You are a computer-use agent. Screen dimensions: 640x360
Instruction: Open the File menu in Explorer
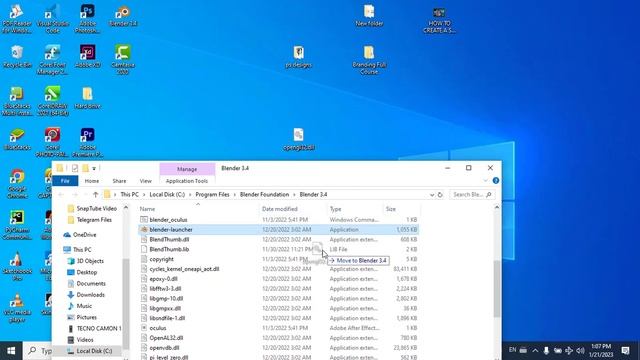tap(65, 181)
